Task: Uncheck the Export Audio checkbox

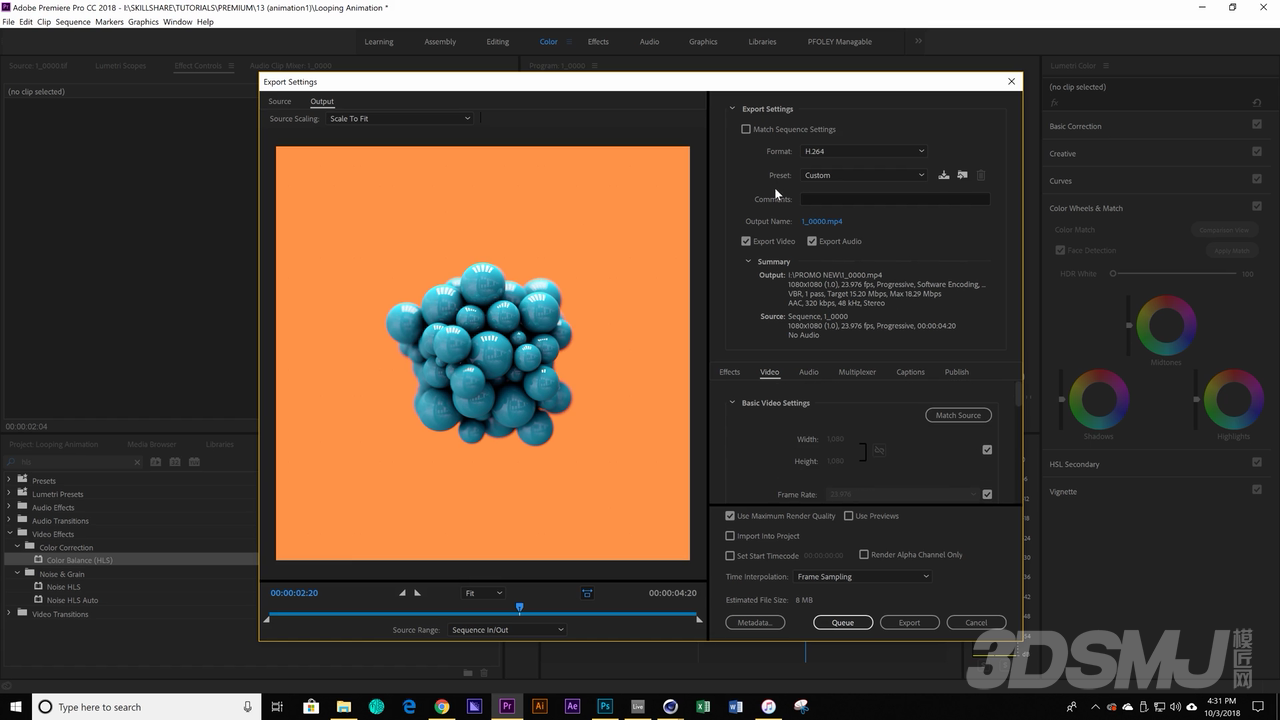Action: click(812, 241)
